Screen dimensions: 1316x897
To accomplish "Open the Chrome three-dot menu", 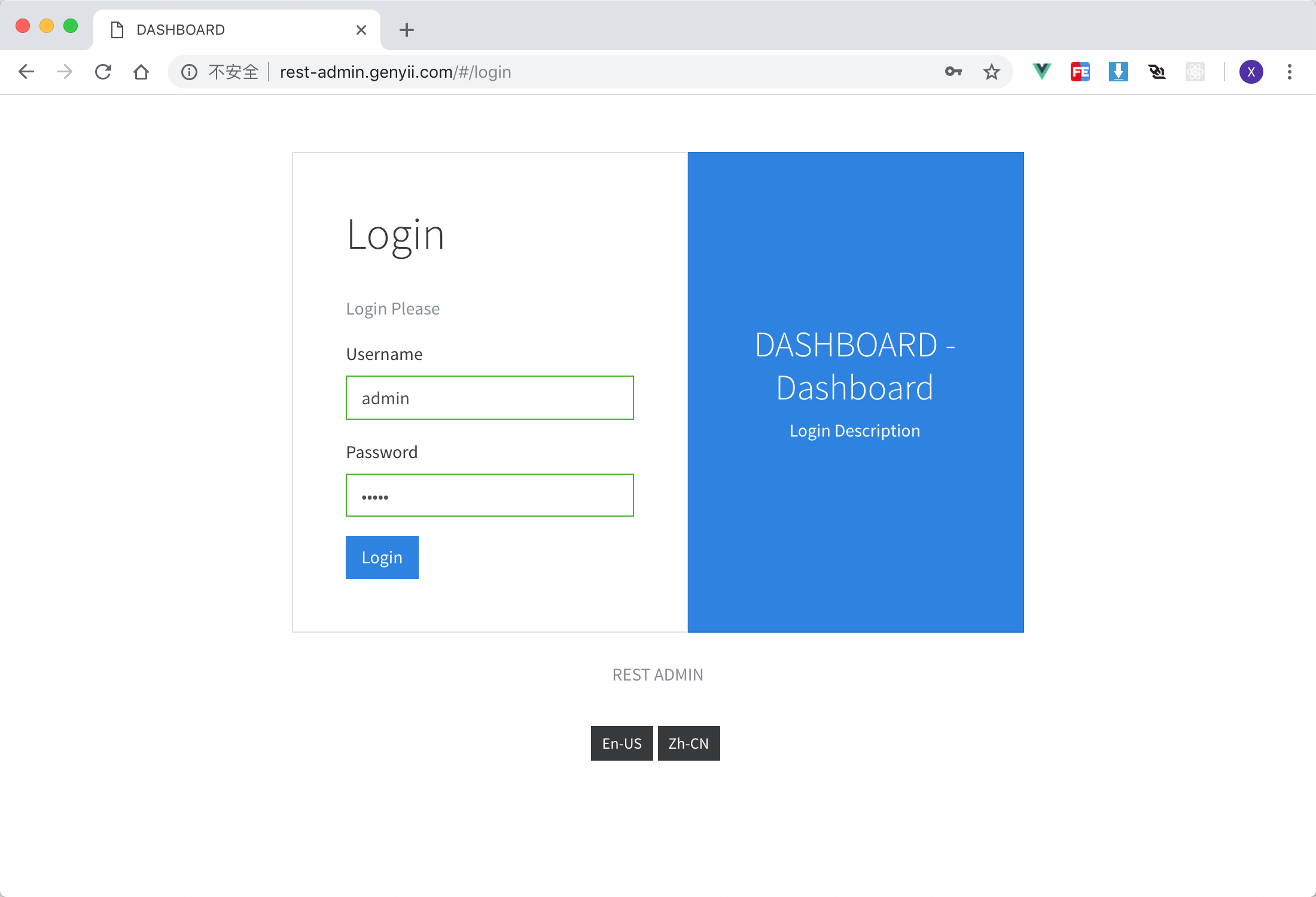I will tap(1290, 72).
